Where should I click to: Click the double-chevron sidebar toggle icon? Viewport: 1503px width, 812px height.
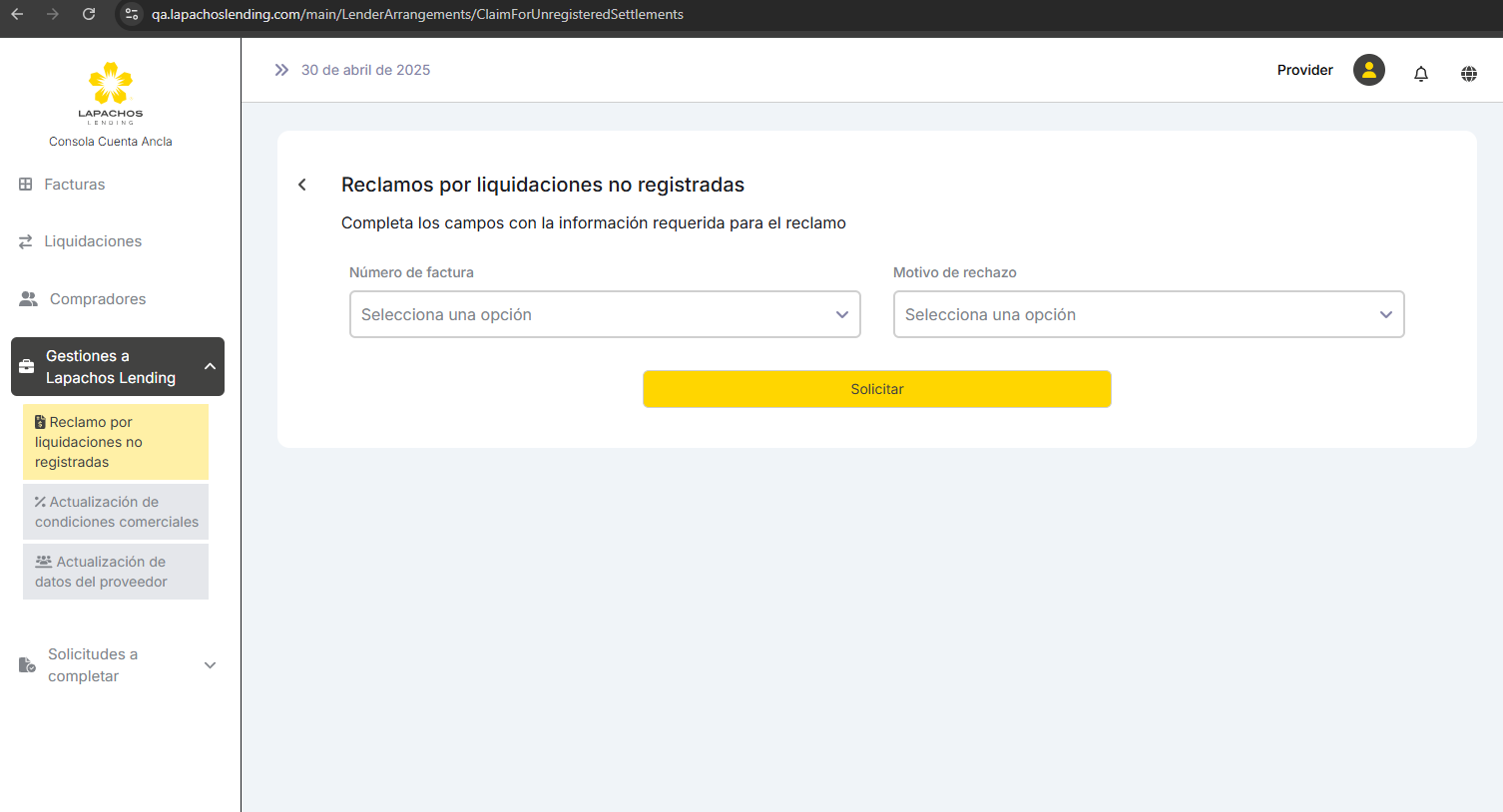coord(281,70)
